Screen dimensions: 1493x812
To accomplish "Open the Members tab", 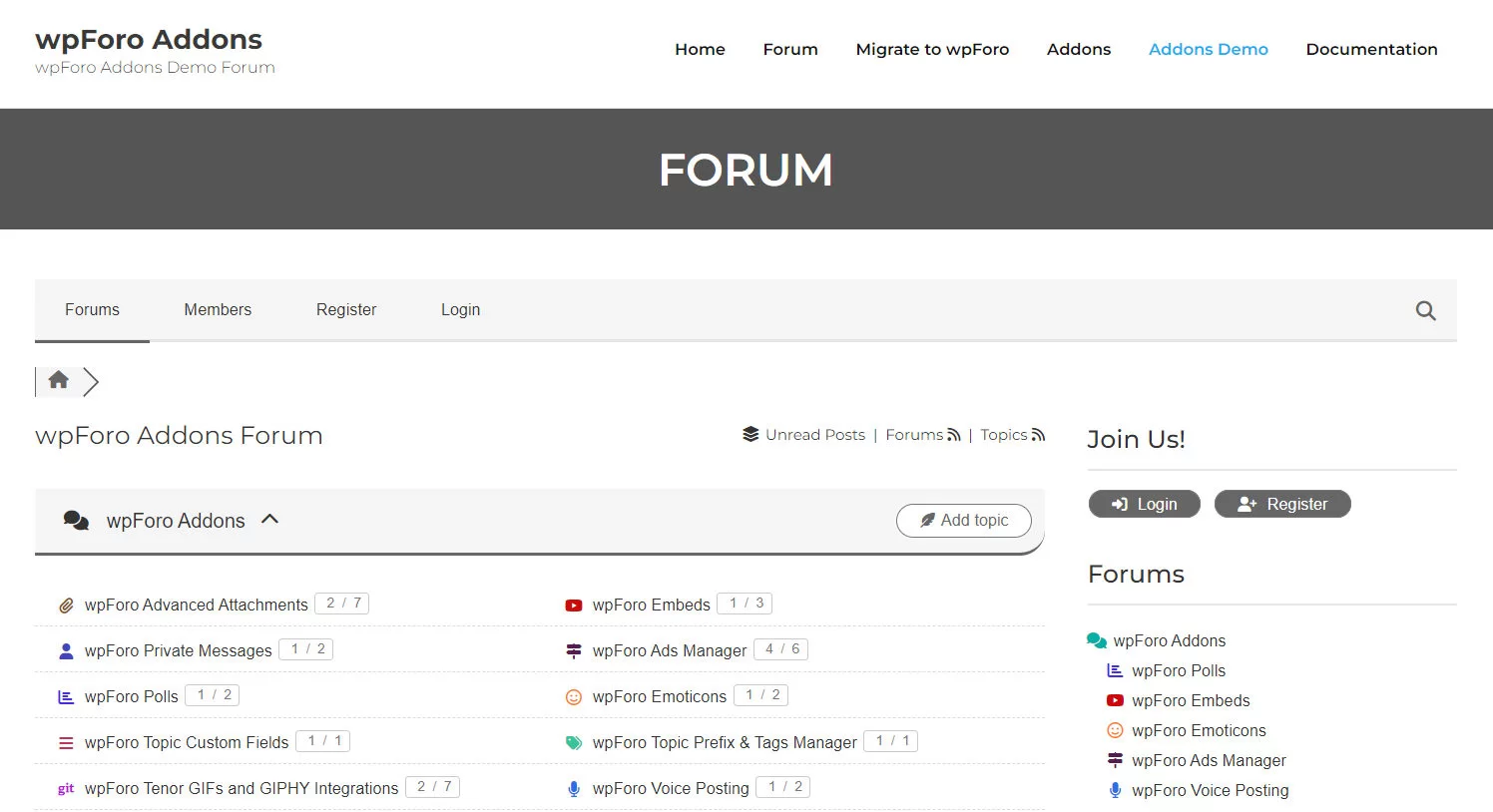I will [218, 310].
